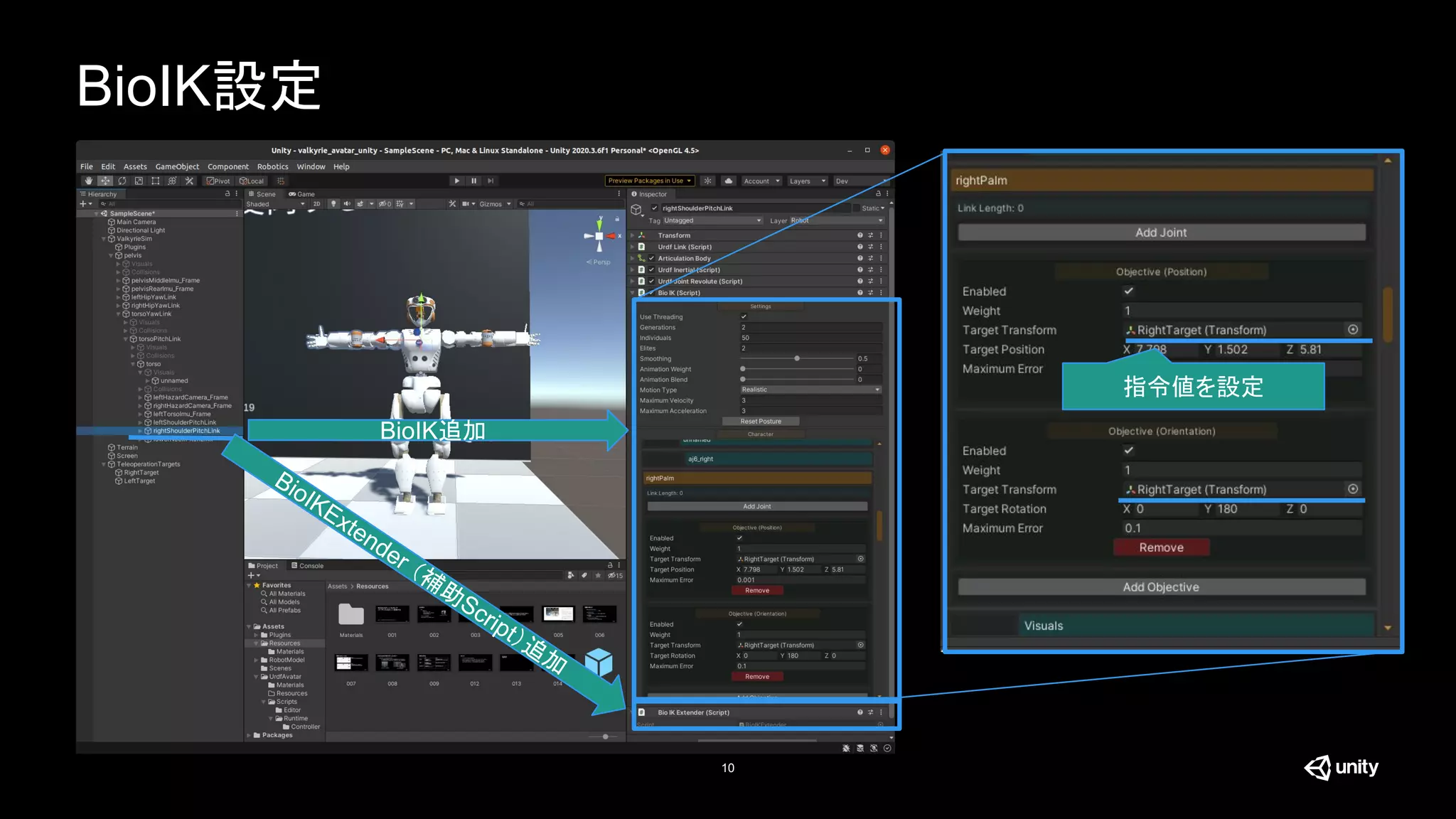Screen dimensions: 1456x819
Task: Select the Rect transform tool
Action: 155,181
